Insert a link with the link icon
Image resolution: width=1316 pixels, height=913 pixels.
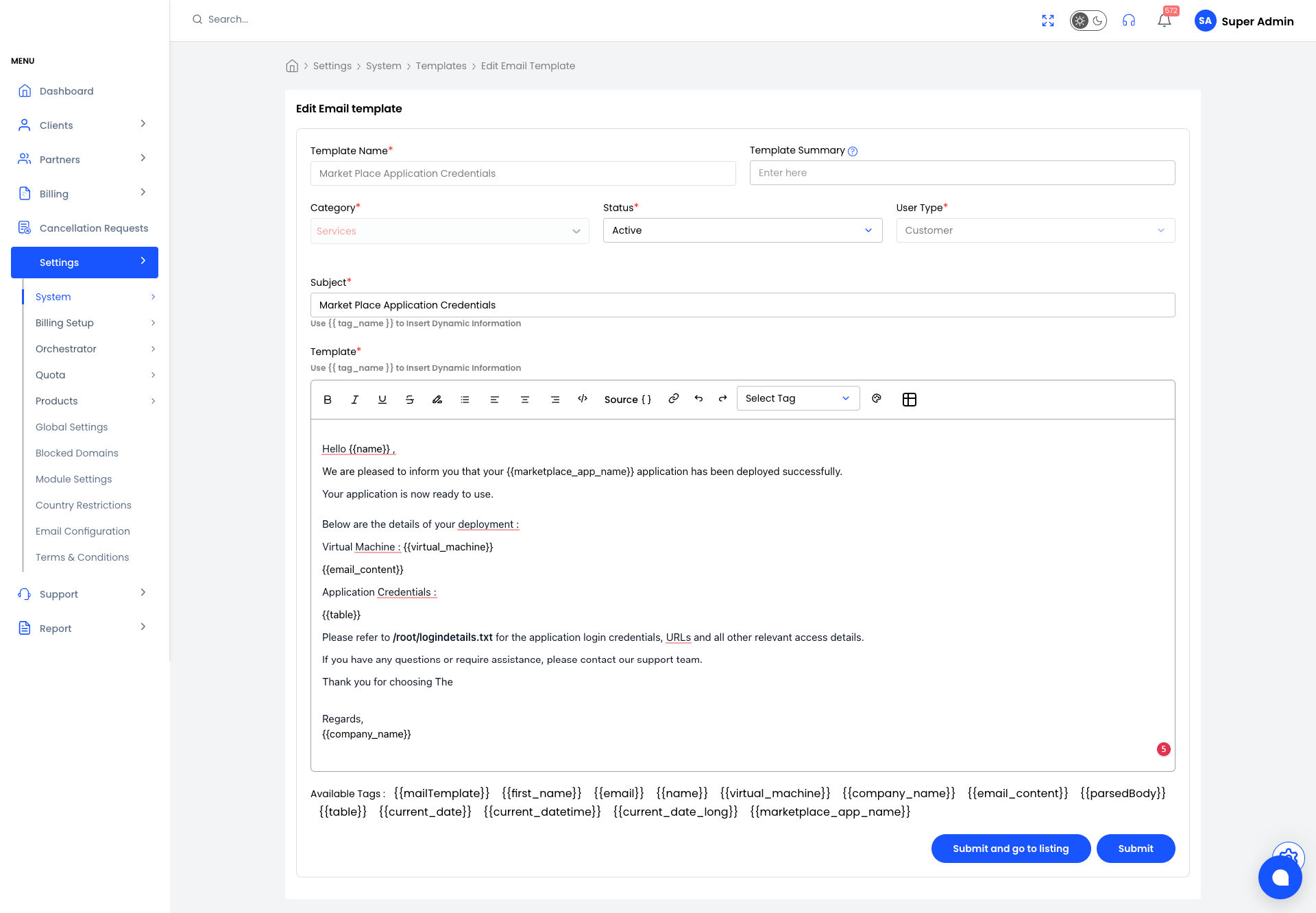click(674, 398)
